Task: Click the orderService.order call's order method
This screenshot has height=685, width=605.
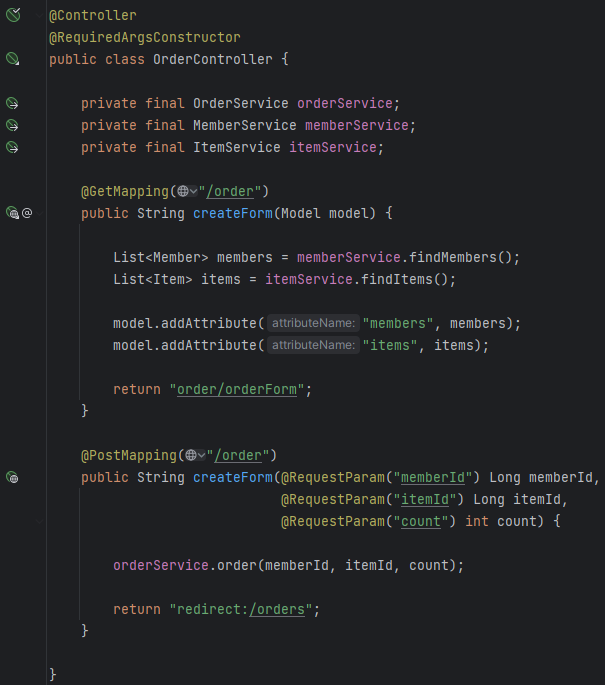Action: 237,565
